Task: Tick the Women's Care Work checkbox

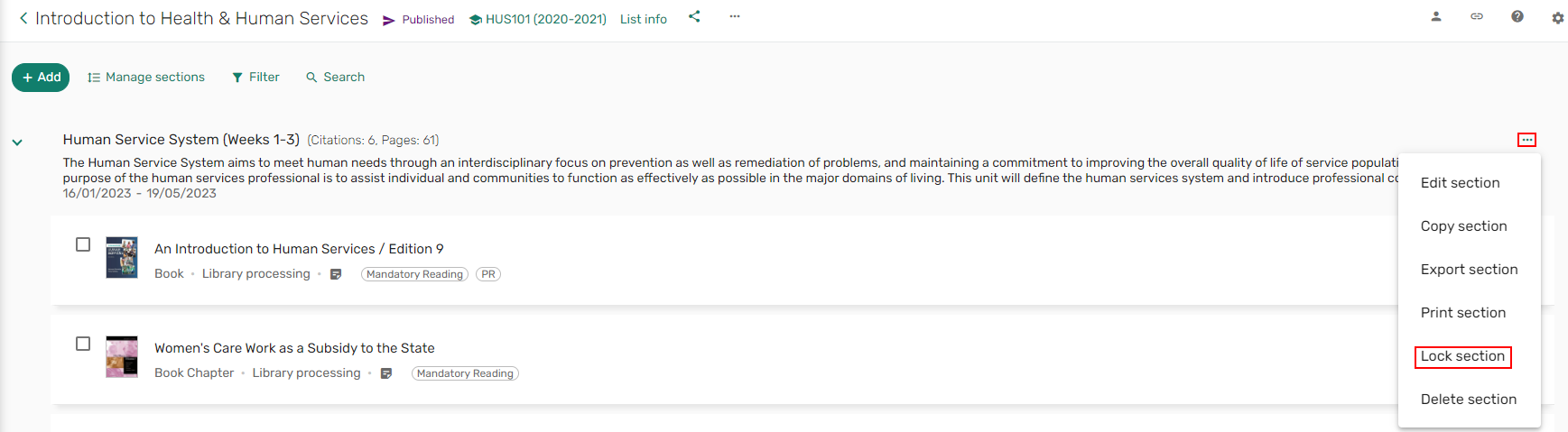Action: 83,344
